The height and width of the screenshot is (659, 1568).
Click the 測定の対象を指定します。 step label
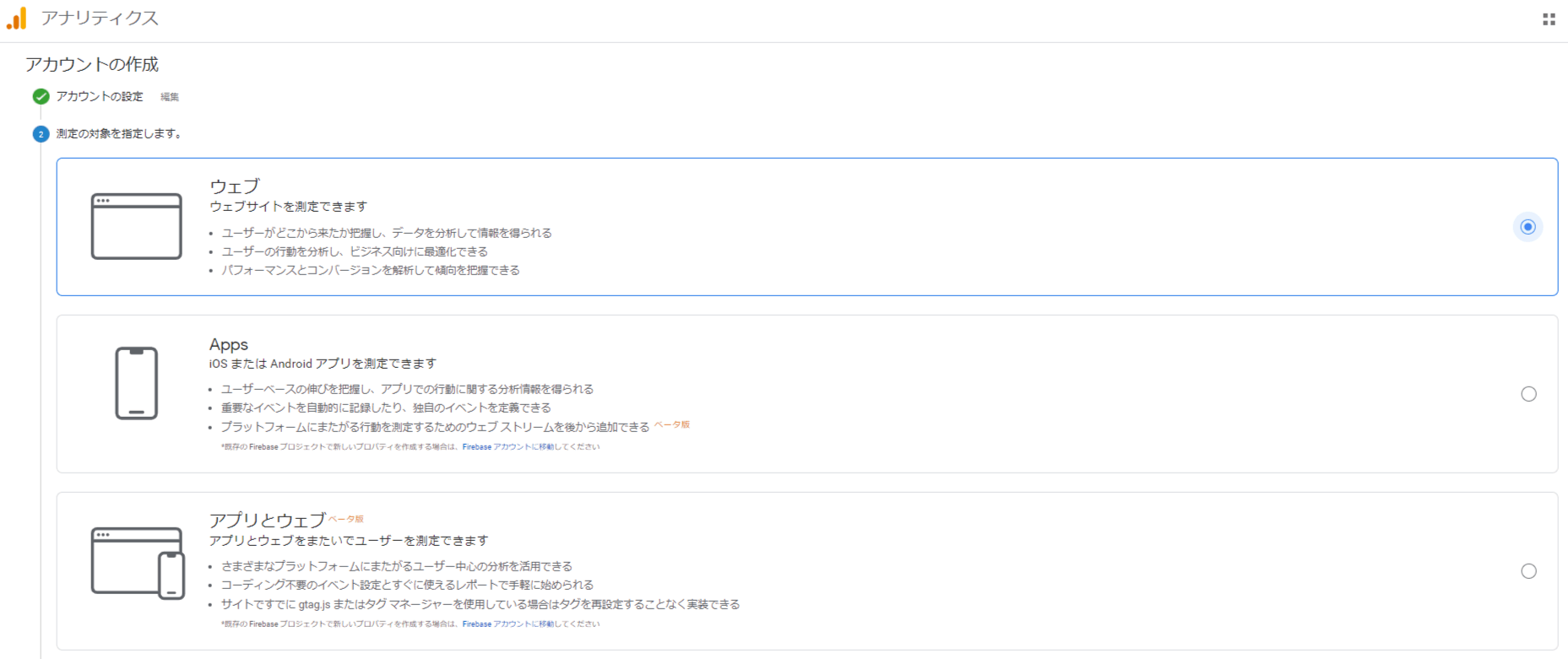point(119,133)
